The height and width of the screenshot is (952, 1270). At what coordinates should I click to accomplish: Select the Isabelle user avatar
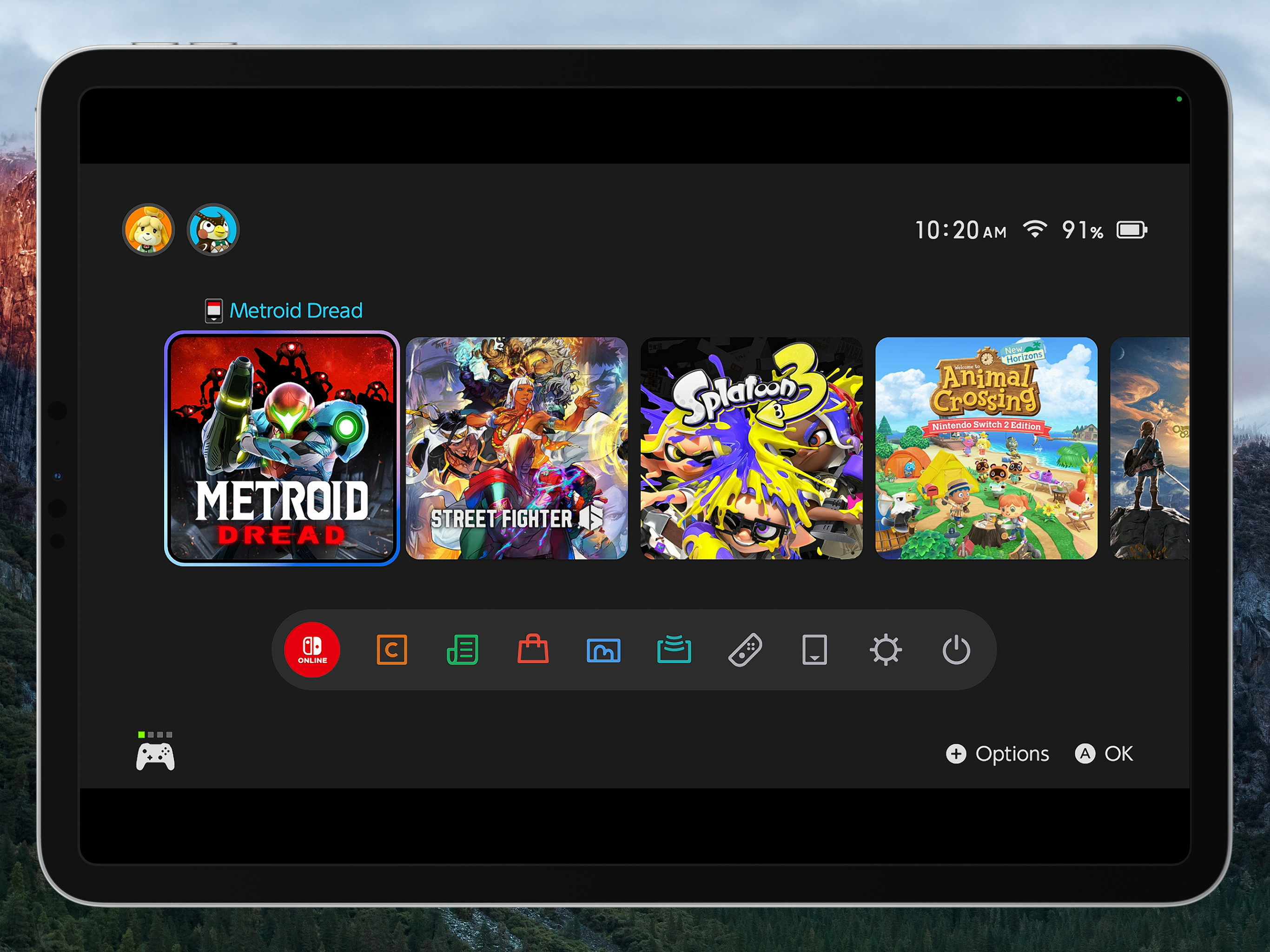click(148, 230)
